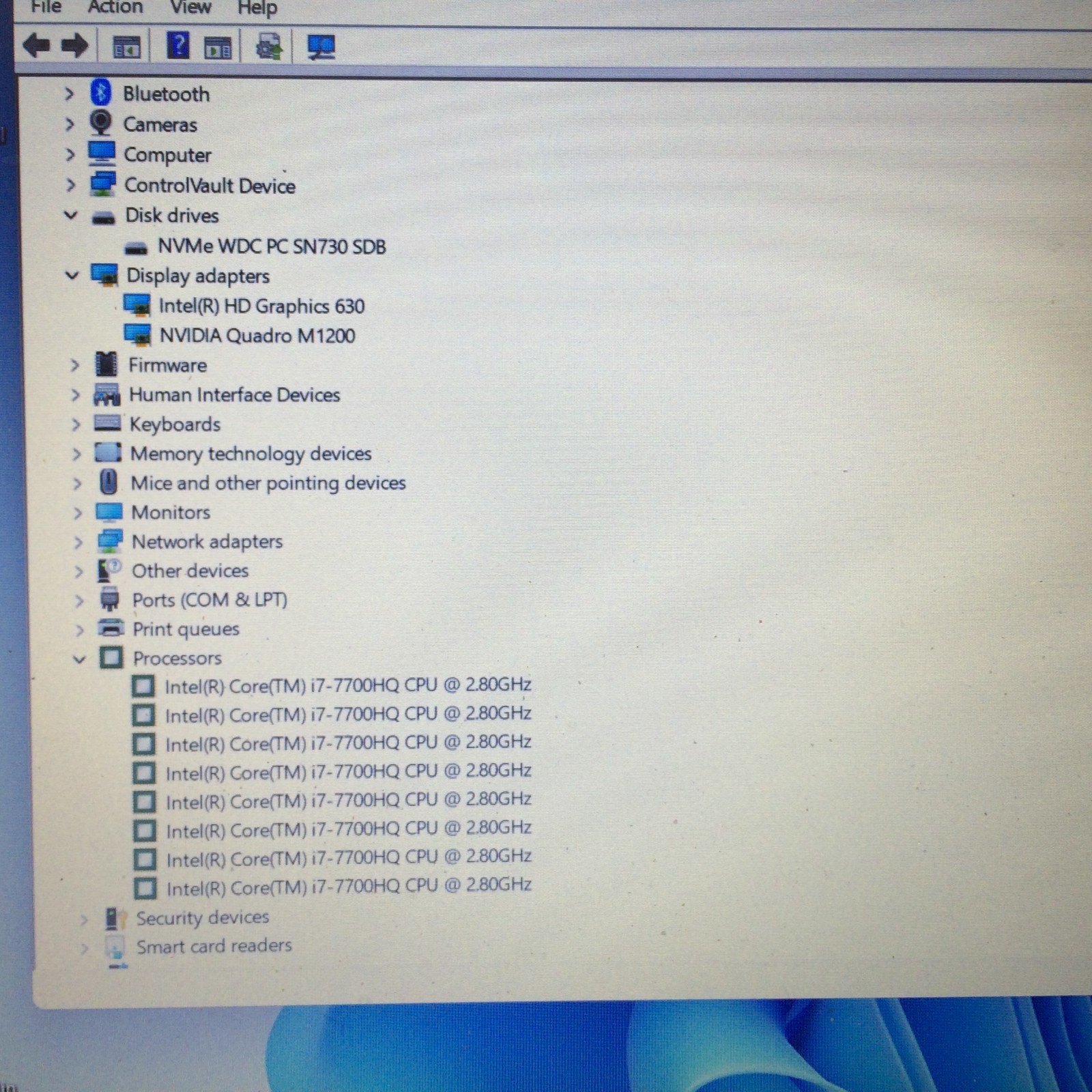Open the View menu

pyautogui.click(x=190, y=8)
